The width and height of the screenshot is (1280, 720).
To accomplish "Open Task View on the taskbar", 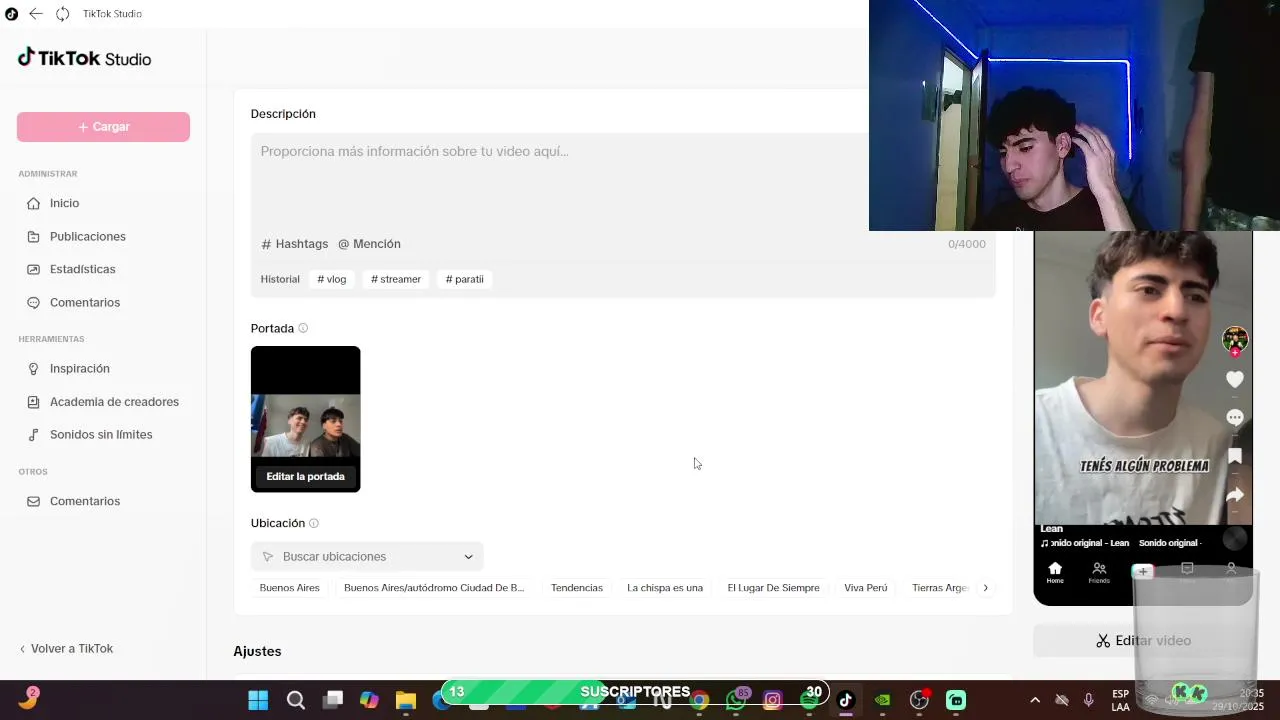I will tap(333, 700).
